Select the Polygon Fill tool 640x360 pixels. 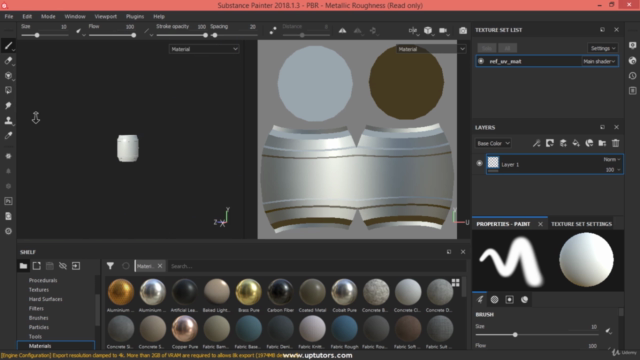click(x=8, y=90)
